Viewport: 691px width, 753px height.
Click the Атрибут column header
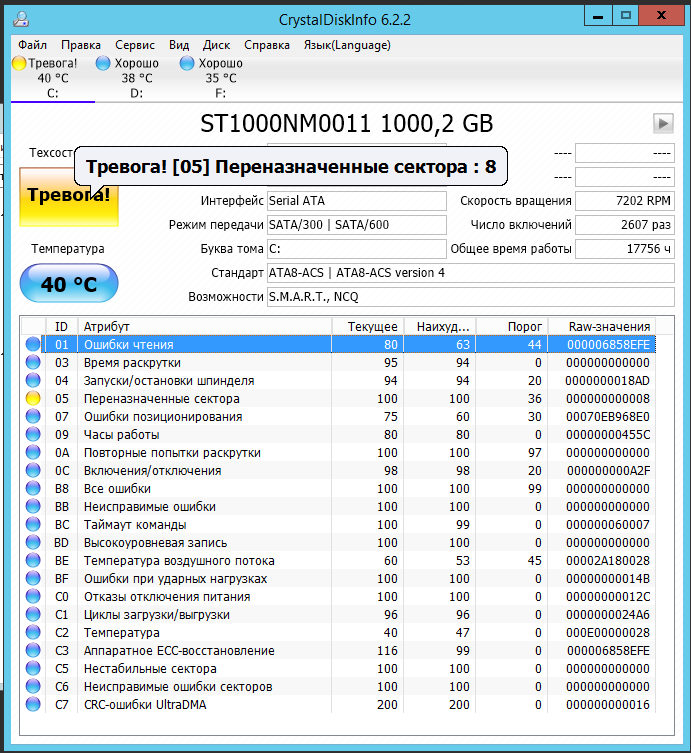(205, 327)
